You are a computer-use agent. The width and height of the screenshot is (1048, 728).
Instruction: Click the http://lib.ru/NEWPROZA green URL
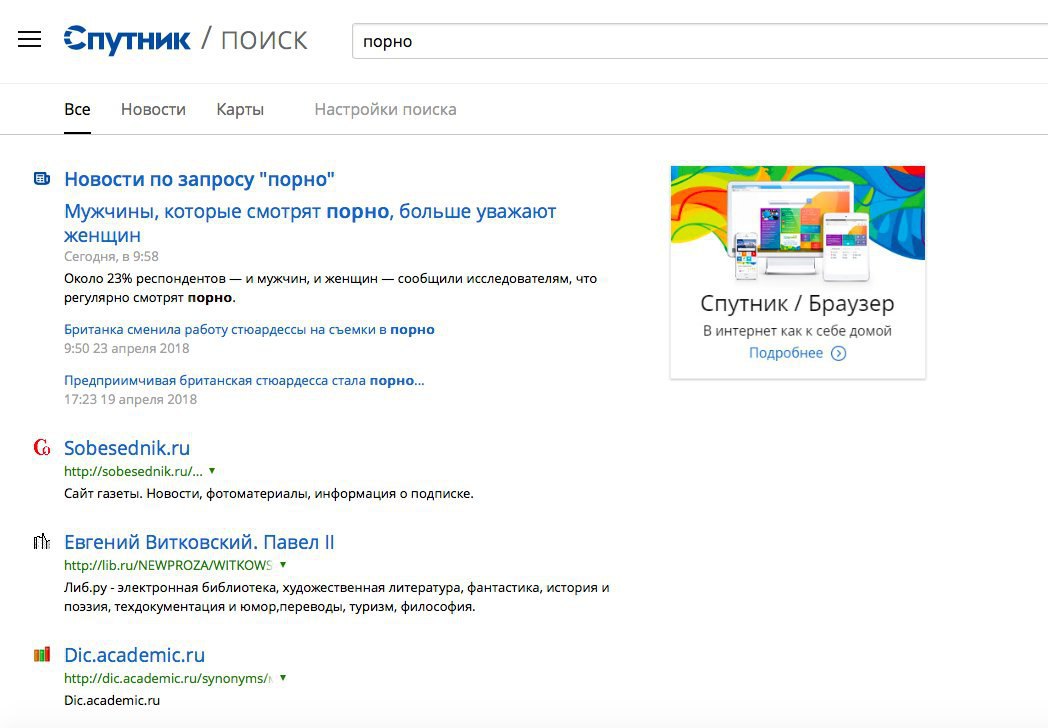[168, 566]
